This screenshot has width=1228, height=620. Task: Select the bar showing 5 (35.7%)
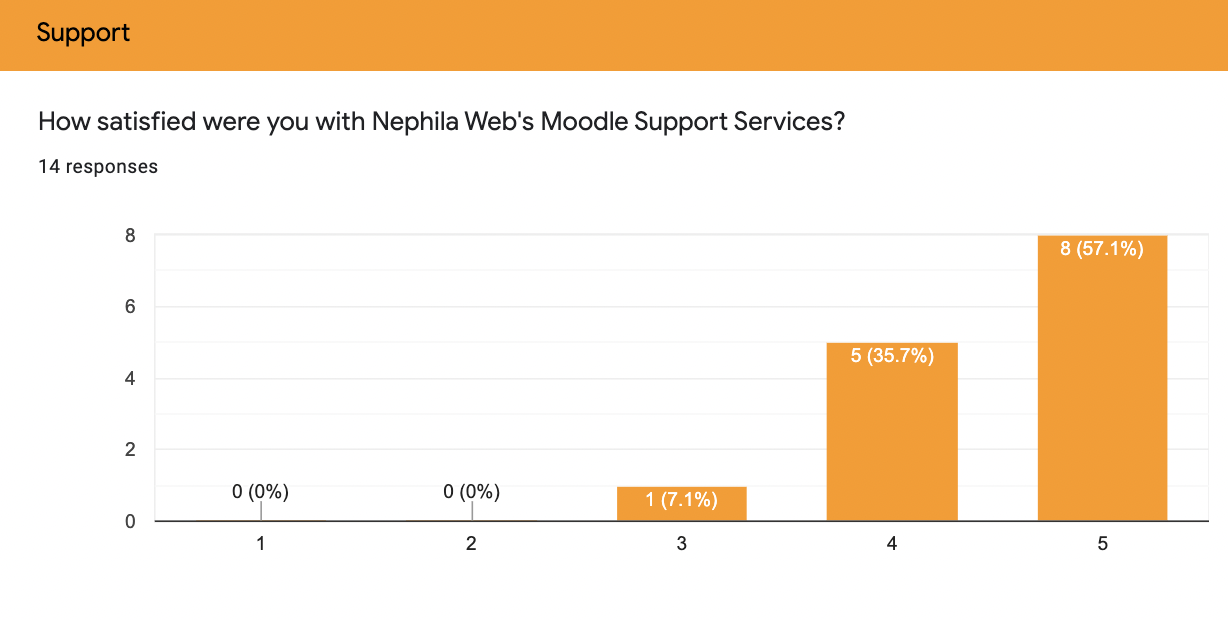(x=892, y=432)
